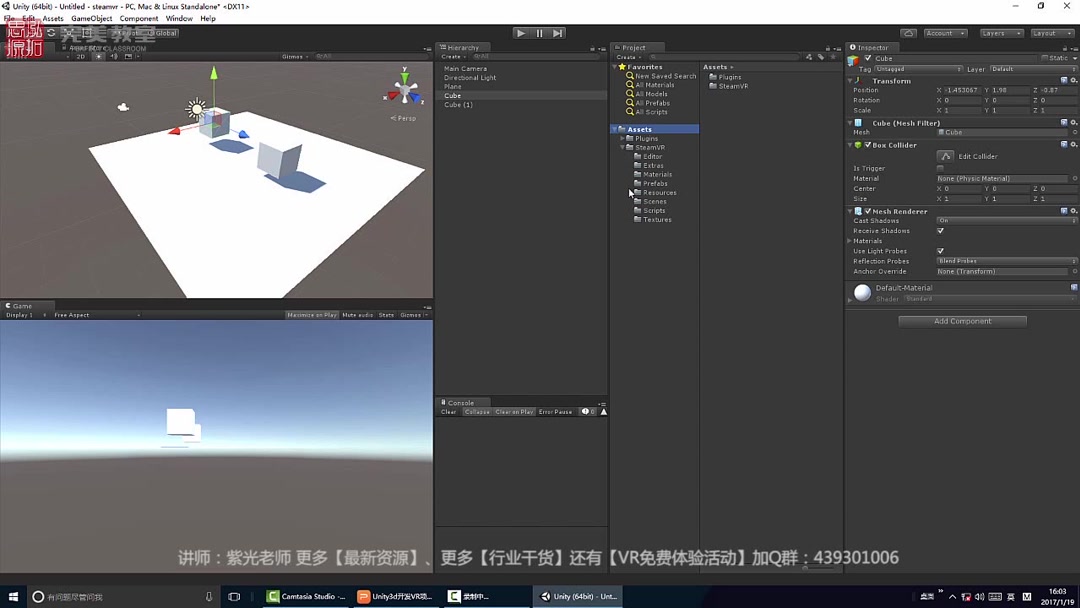
Task: Expand the Plugins folder in Project tree
Action: pos(621,138)
